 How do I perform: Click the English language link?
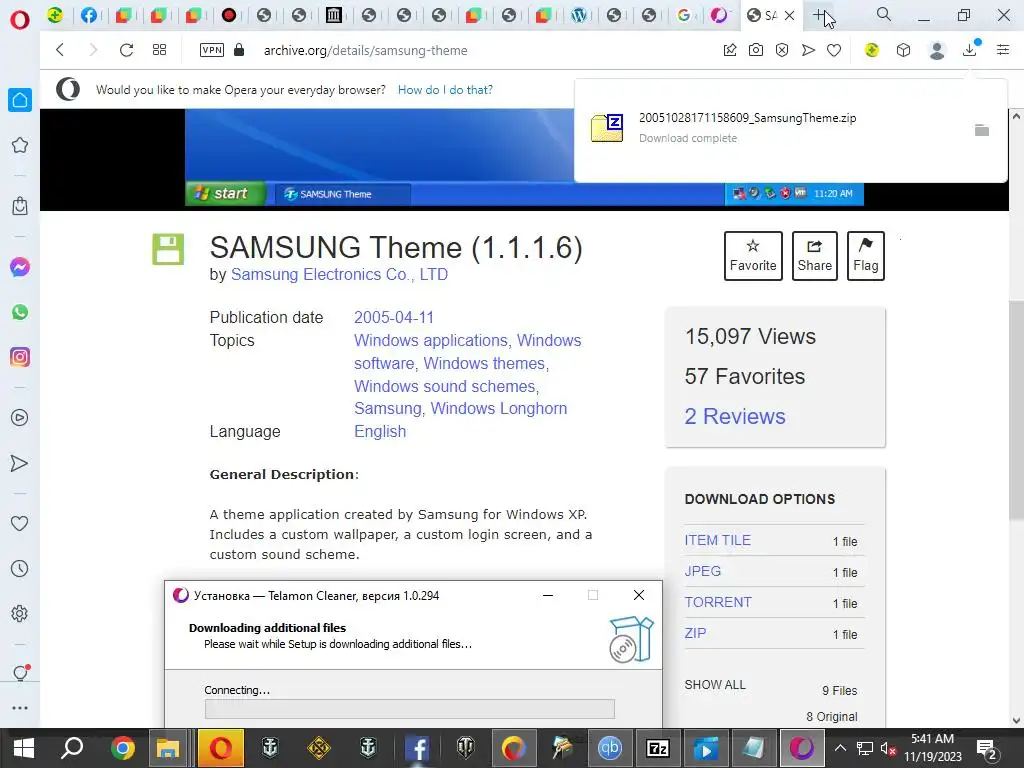point(380,431)
